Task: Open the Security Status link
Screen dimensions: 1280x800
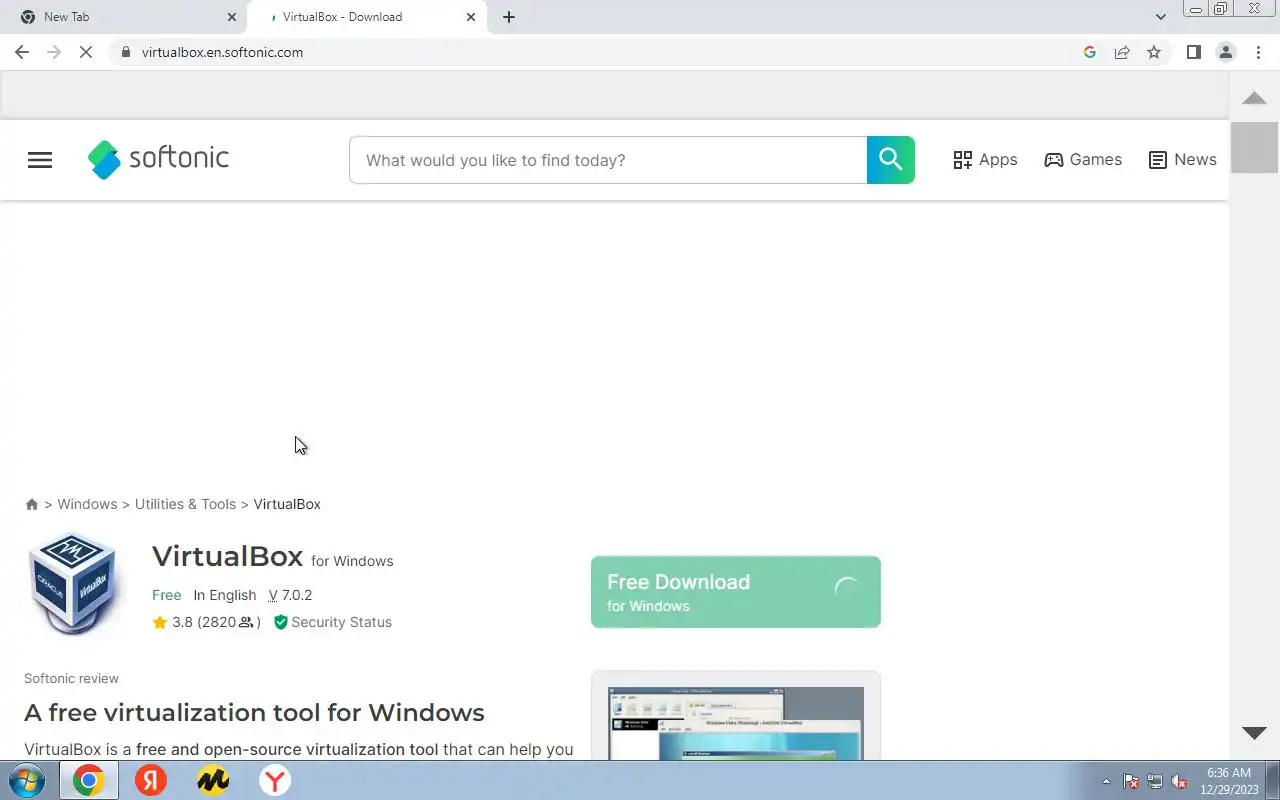Action: click(333, 622)
